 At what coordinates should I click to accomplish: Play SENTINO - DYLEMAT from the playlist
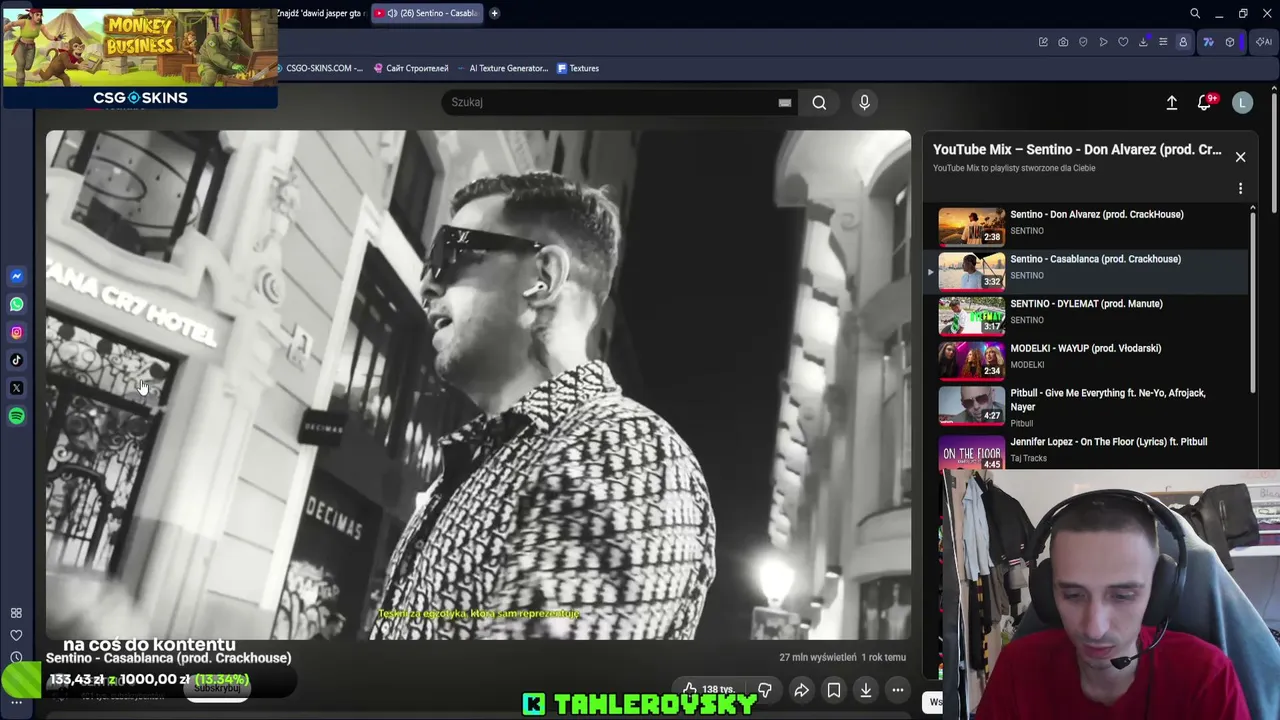(x=1085, y=316)
